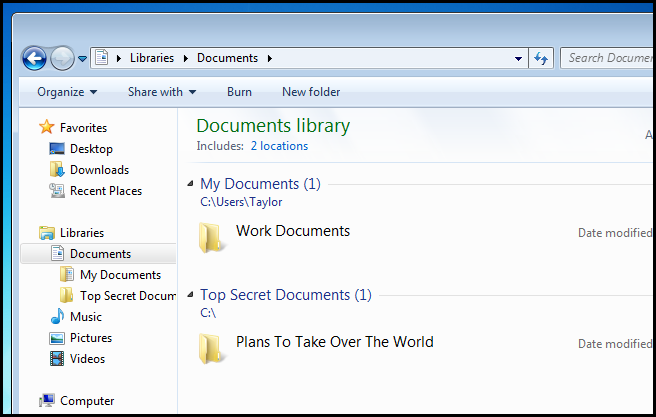Collapse the Top Secret Documents (1) group
Image resolution: width=656 pixels, height=417 pixels.
[190, 294]
